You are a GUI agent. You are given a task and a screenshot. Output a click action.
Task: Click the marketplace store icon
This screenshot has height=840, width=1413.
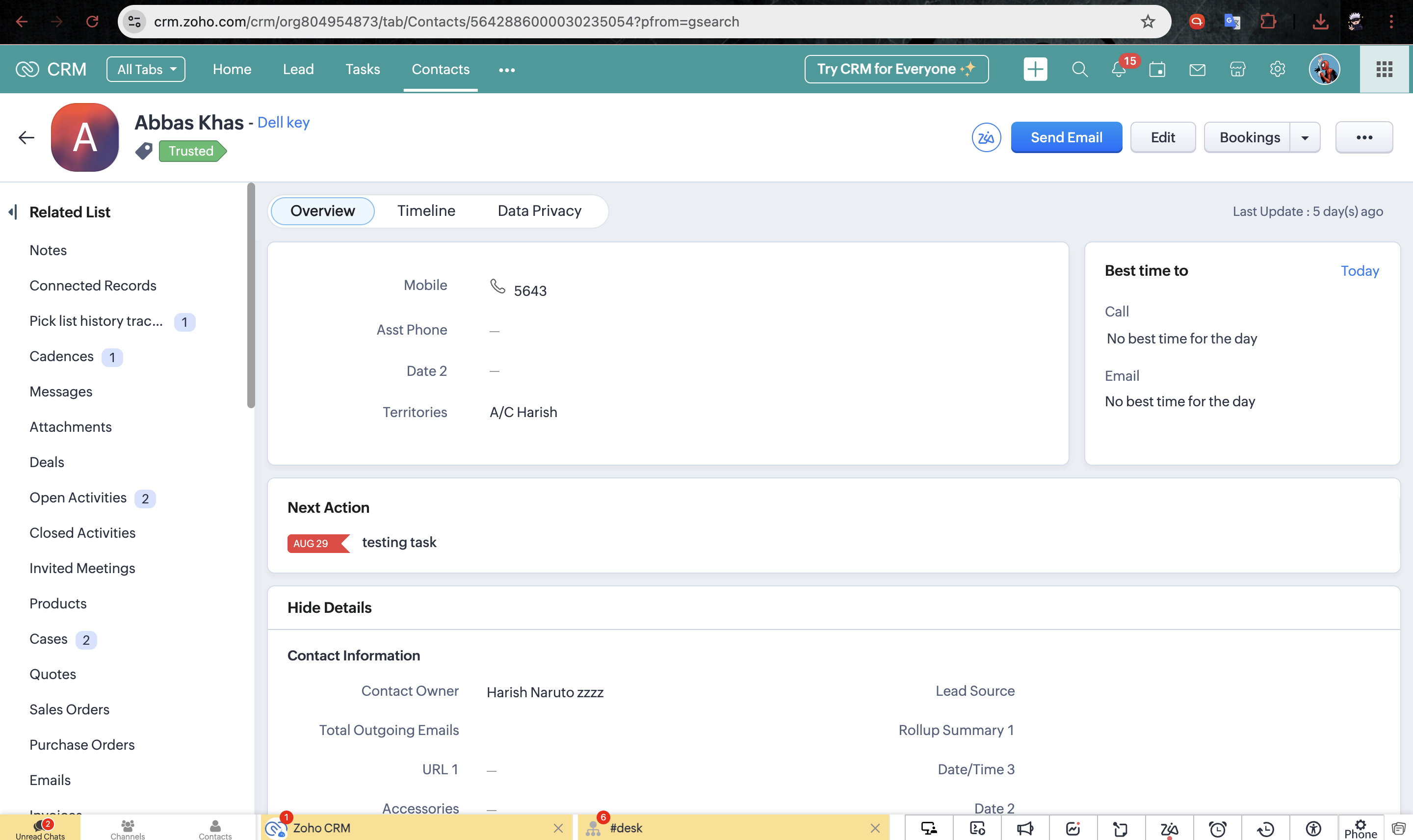coord(1237,70)
